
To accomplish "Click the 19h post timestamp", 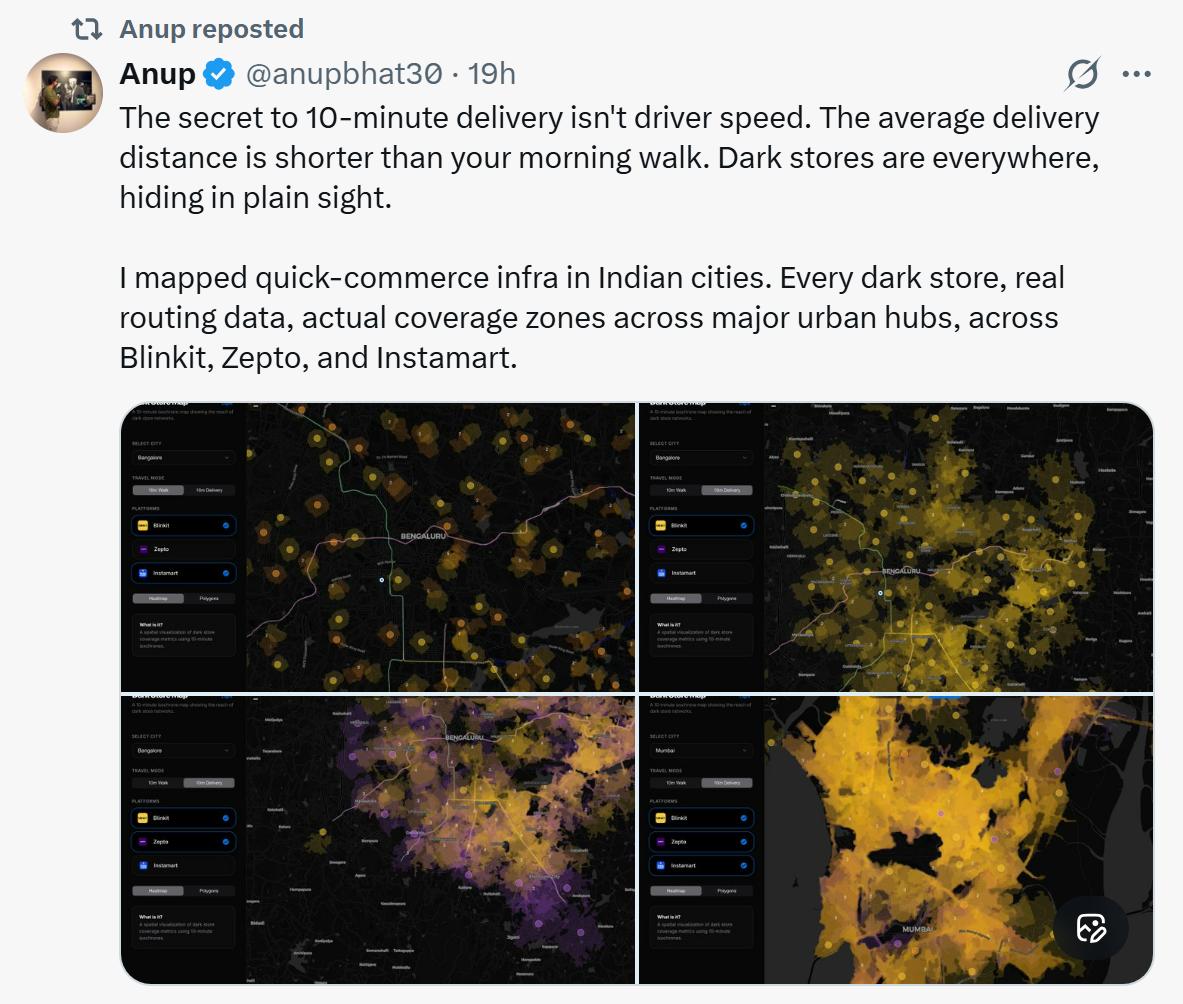I will coord(492,73).
